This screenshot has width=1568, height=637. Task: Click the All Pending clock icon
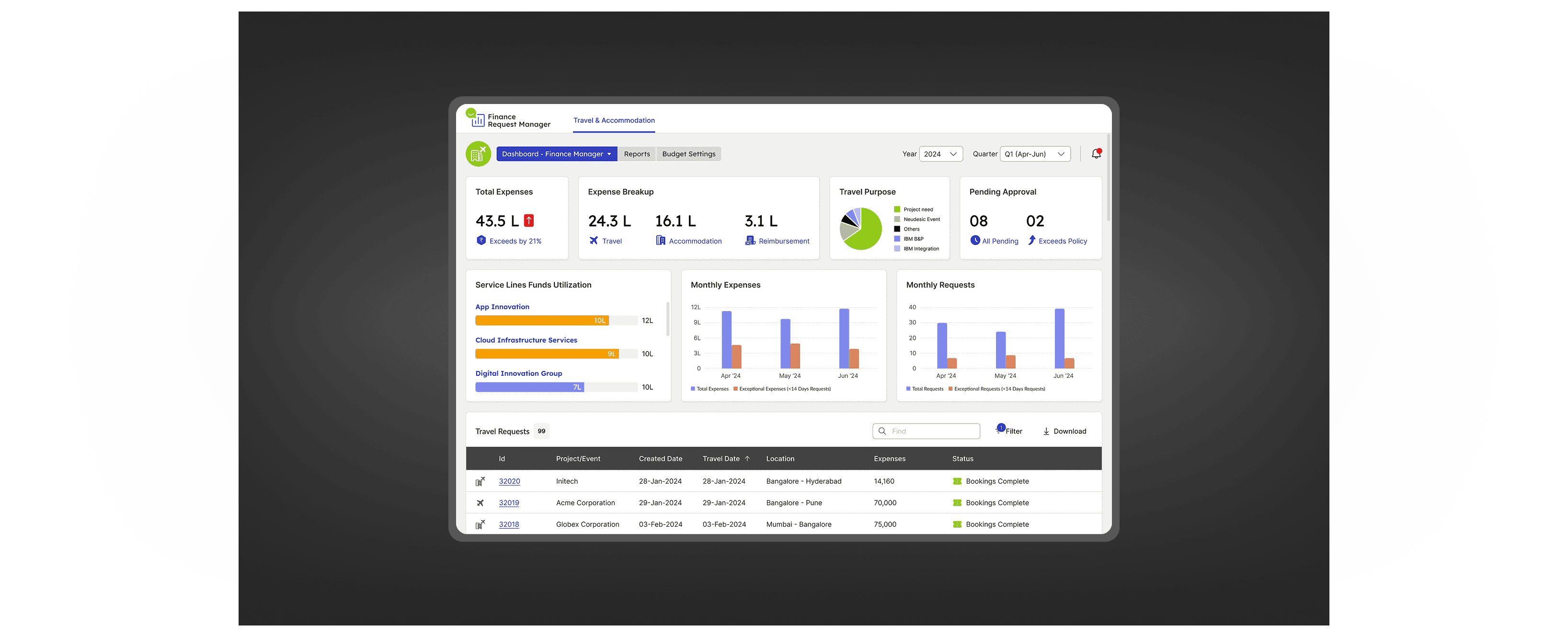[975, 241]
